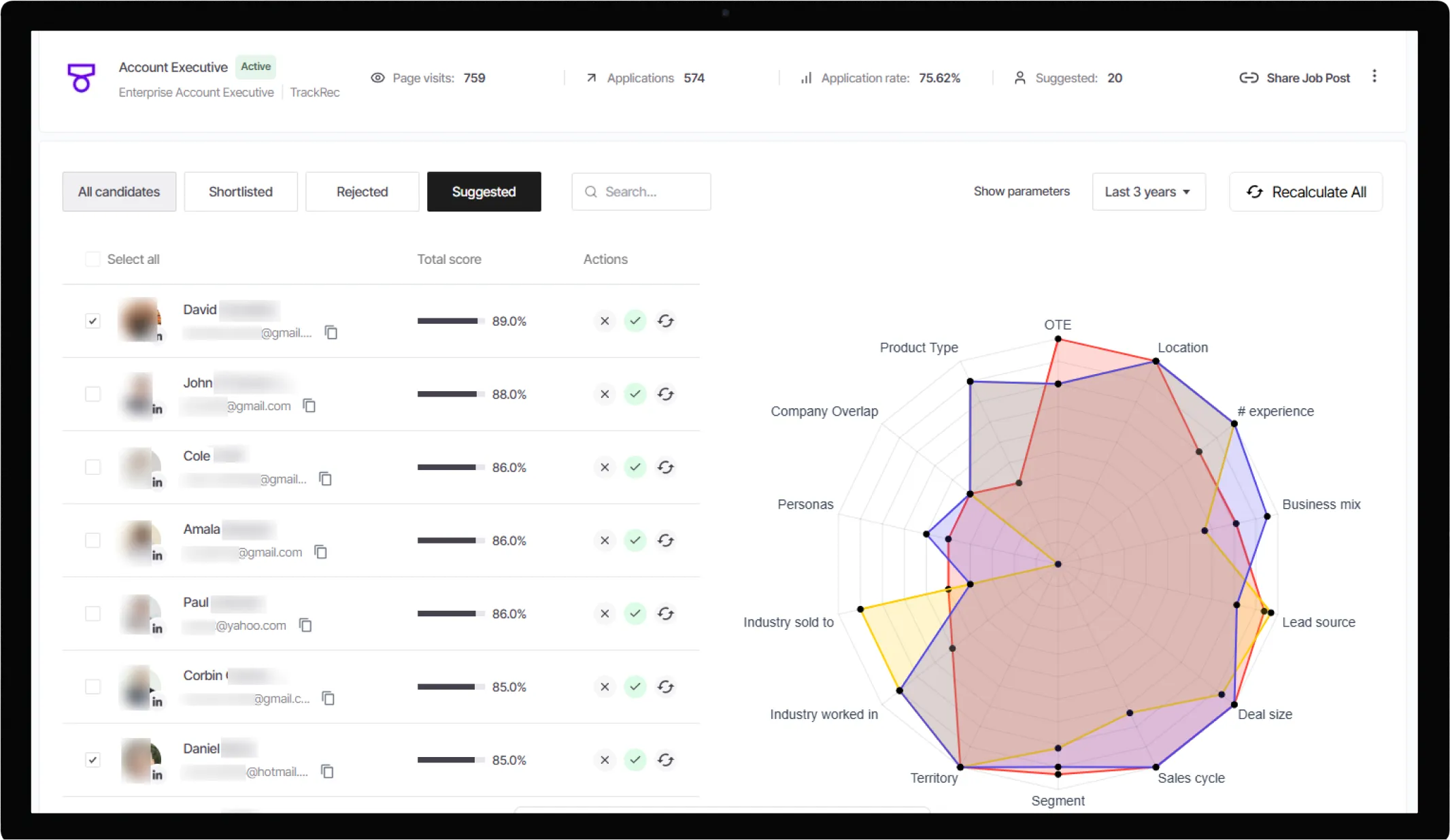Tick the checkbox for John
The height and width of the screenshot is (840, 1450).
[x=92, y=394]
